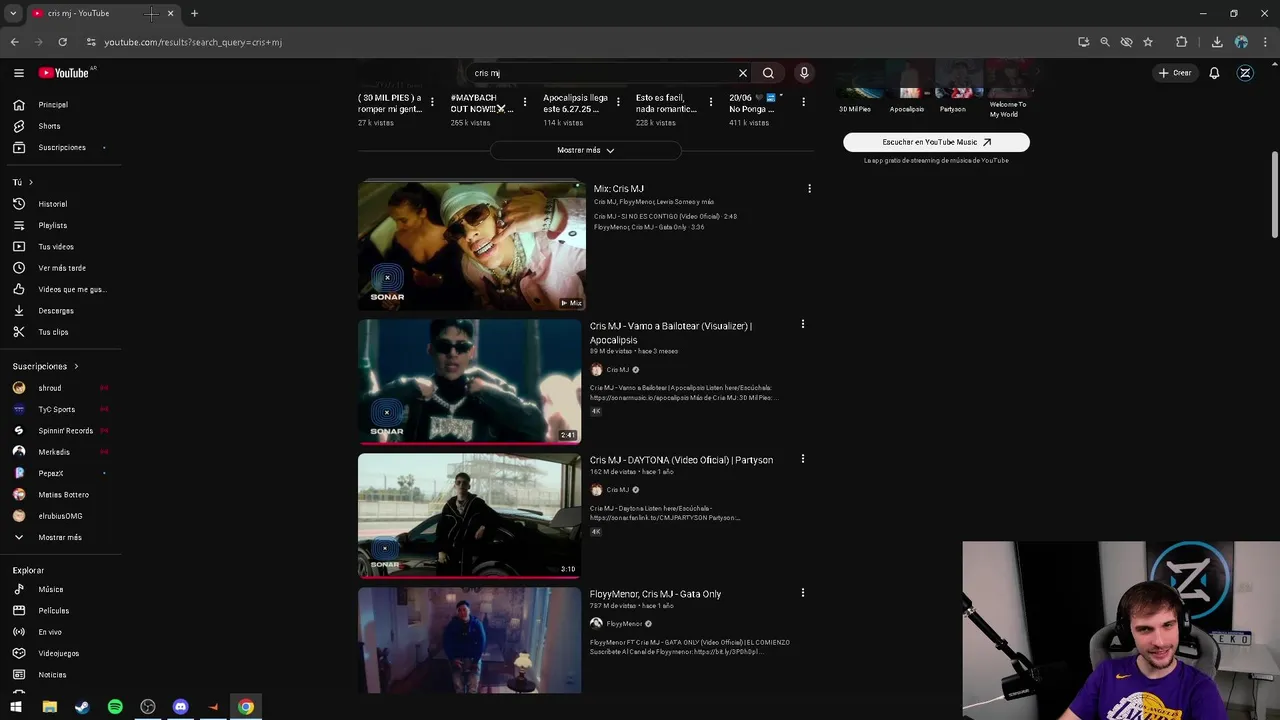Open En vivo in the Explorar section
The height and width of the screenshot is (720, 1280).
pyautogui.click(x=50, y=632)
